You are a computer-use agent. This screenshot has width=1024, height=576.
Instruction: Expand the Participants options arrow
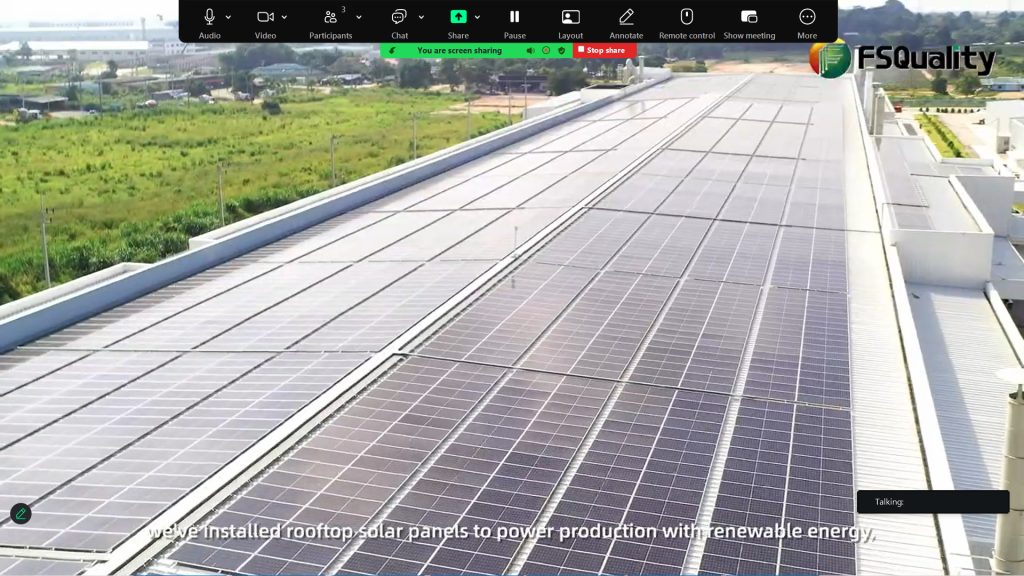click(x=359, y=17)
